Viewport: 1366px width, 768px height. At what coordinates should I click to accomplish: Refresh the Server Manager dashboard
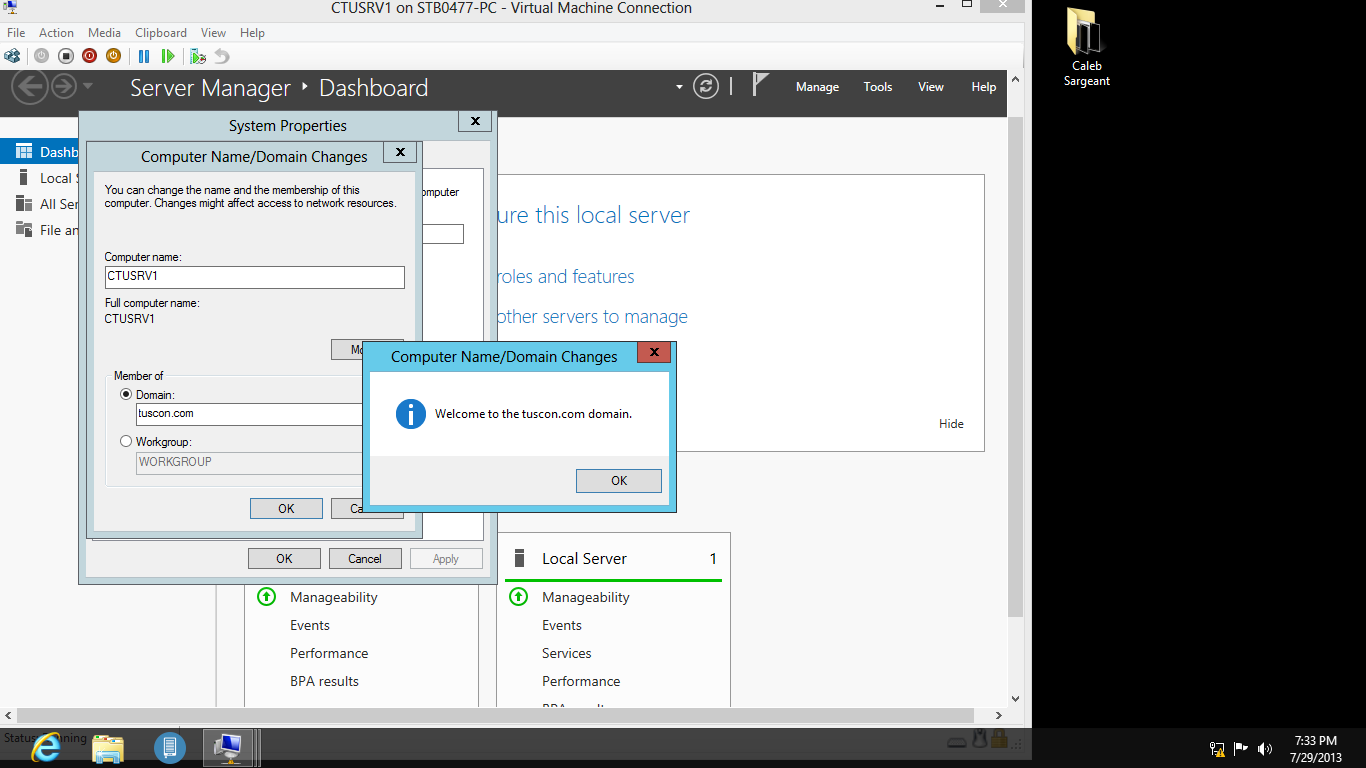pyautogui.click(x=706, y=87)
